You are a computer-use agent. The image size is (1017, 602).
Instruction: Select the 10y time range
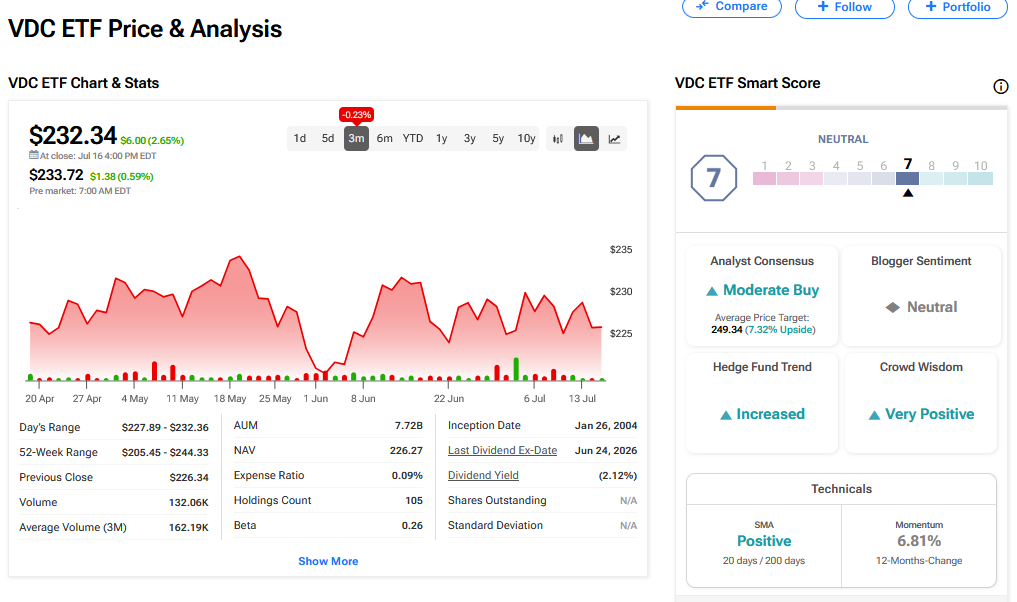(x=526, y=138)
